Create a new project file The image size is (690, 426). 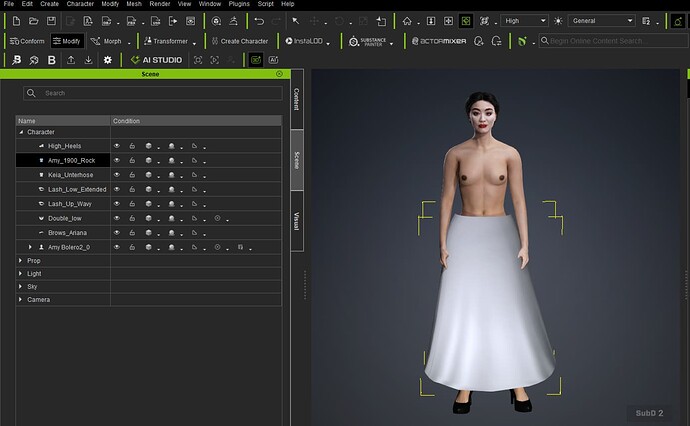pyautogui.click(x=16, y=21)
